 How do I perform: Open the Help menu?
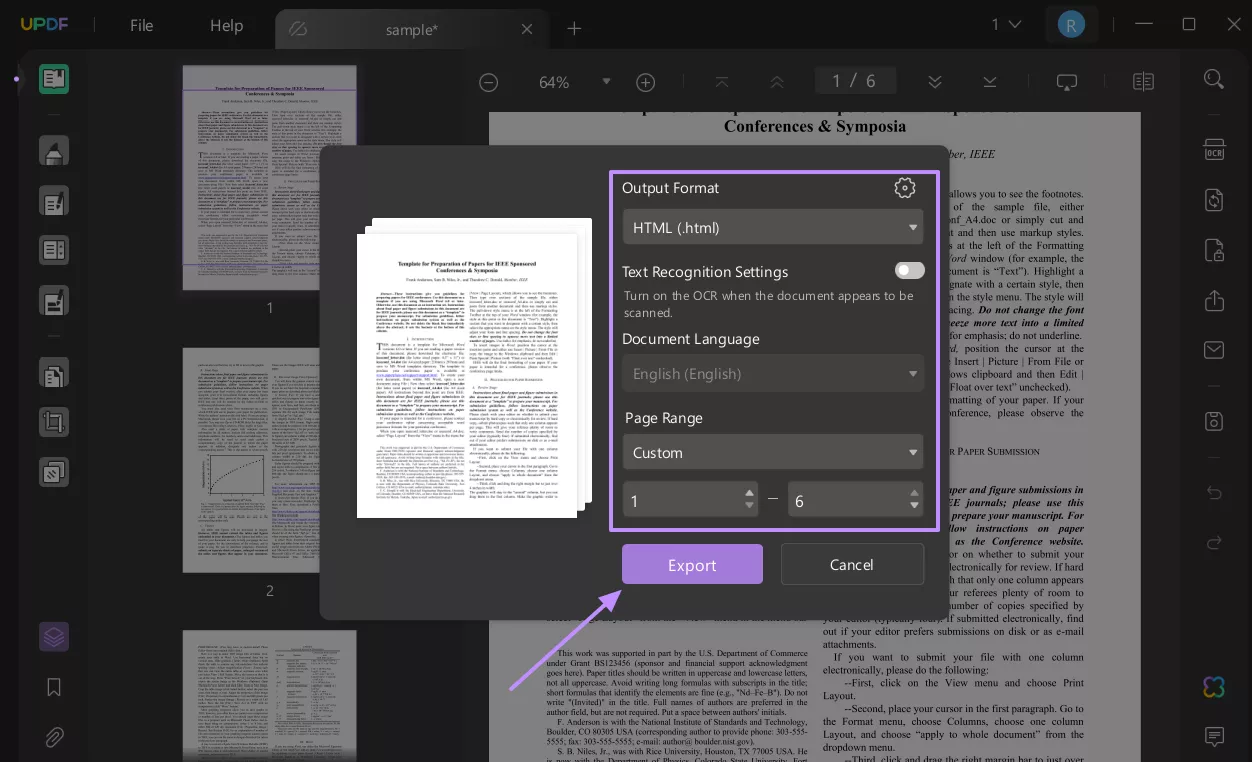coord(226,26)
